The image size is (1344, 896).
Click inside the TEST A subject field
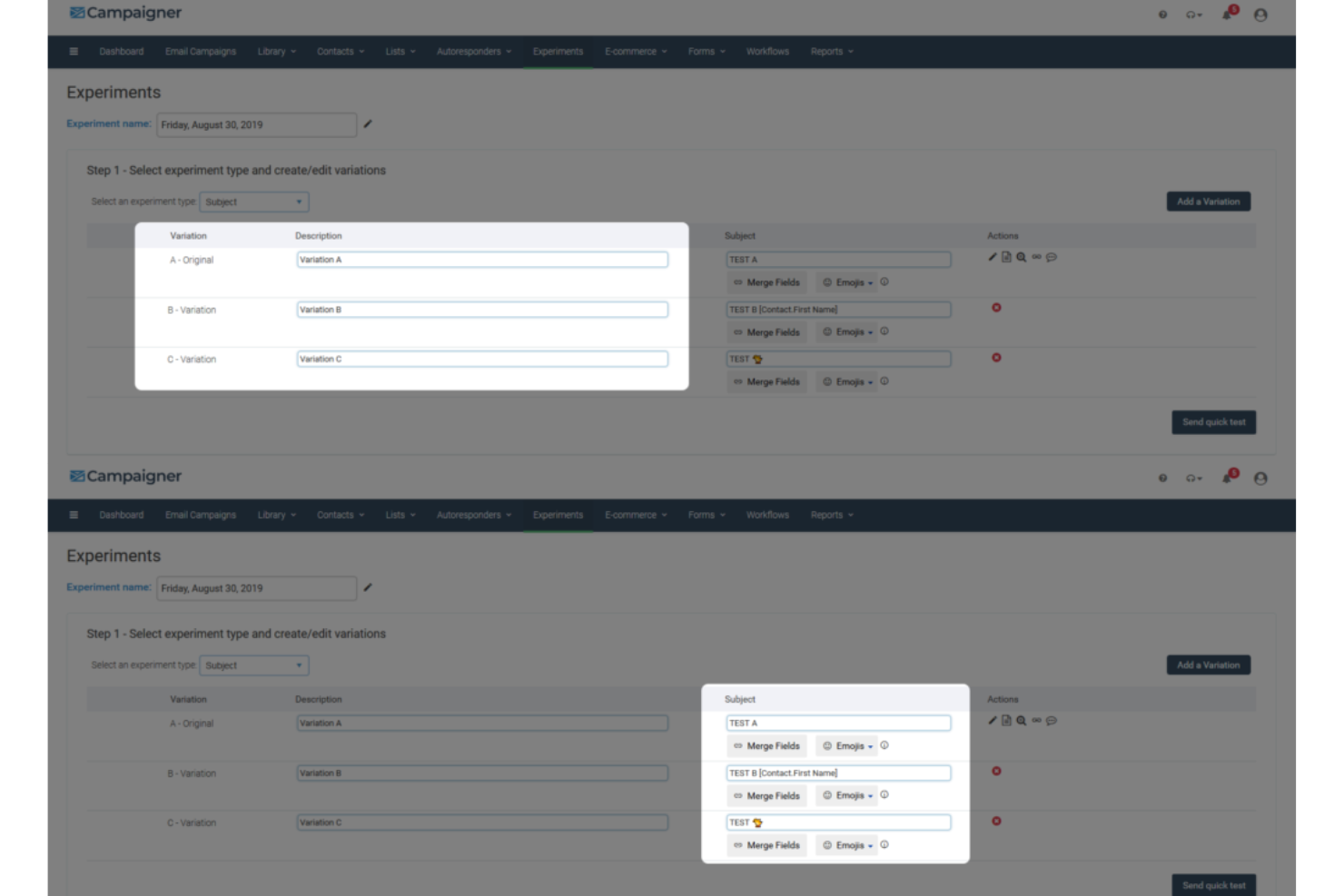pyautogui.click(x=835, y=259)
